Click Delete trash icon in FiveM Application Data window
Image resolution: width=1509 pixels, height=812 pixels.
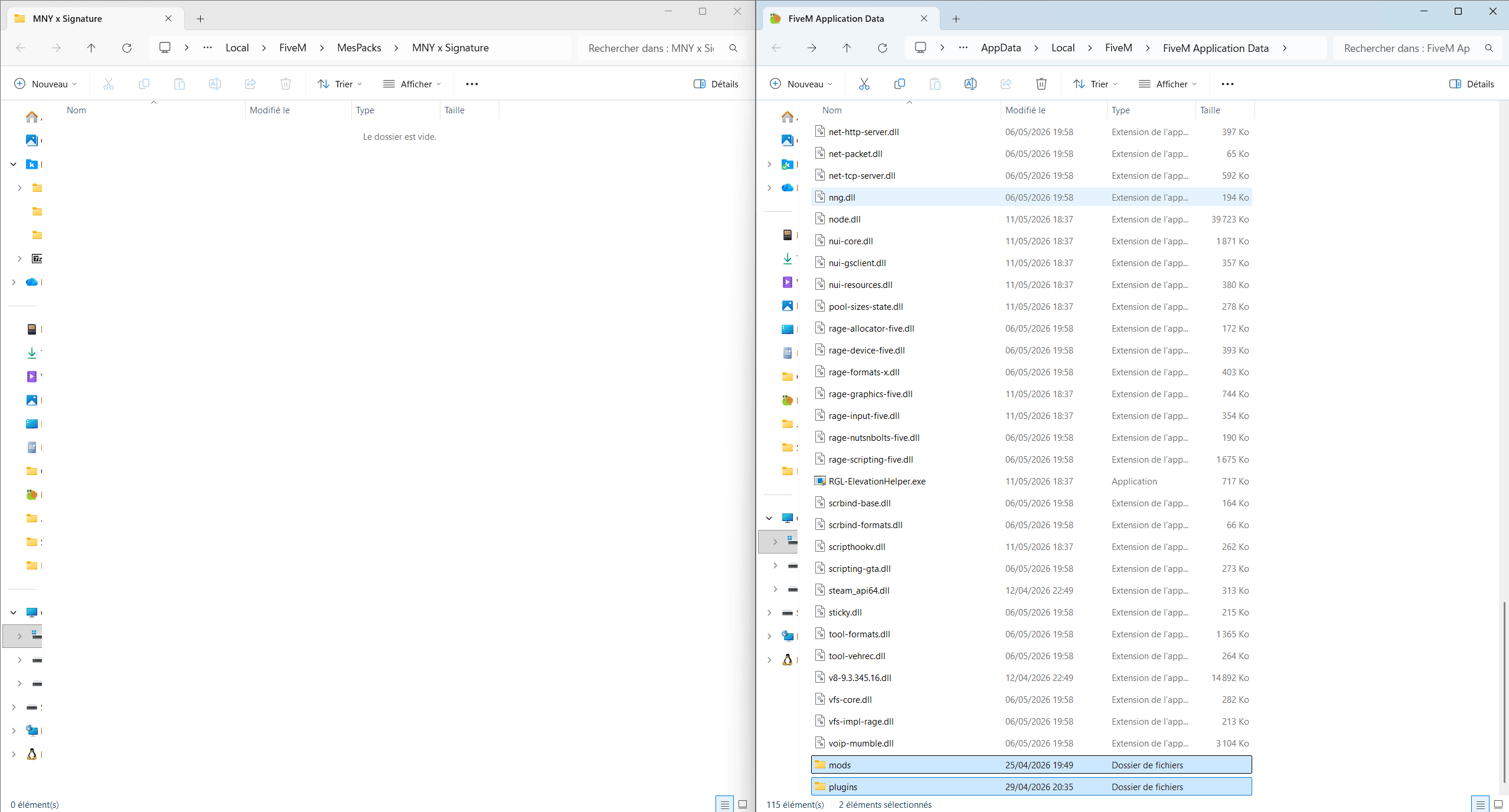pyautogui.click(x=1041, y=84)
